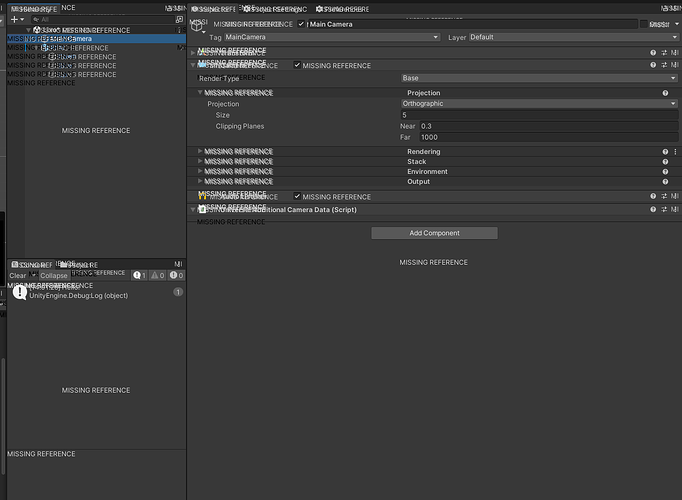Click help icon on first component header
Screen dimensions: 682x500
point(653,53)
